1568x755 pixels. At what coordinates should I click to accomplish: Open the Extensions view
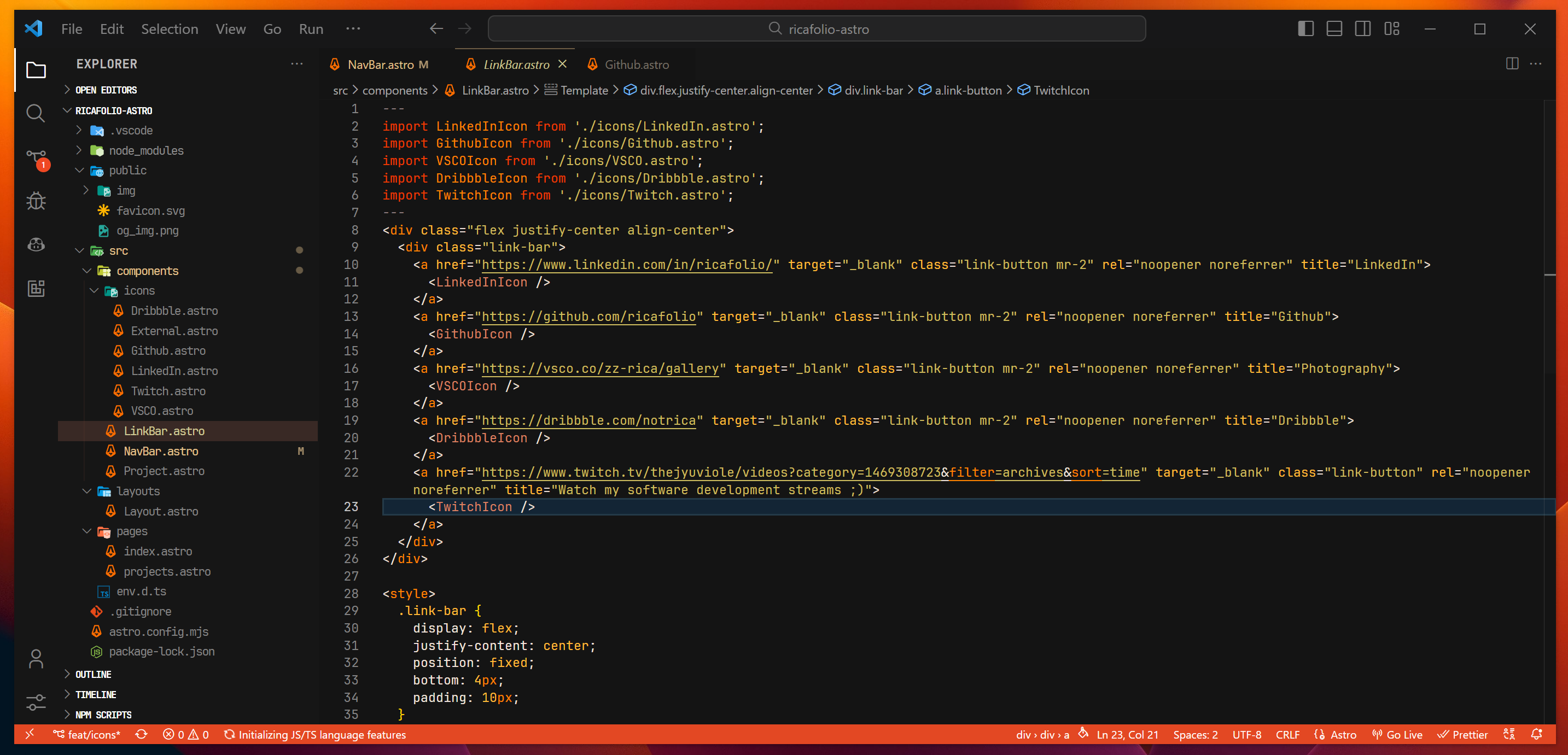(36, 288)
